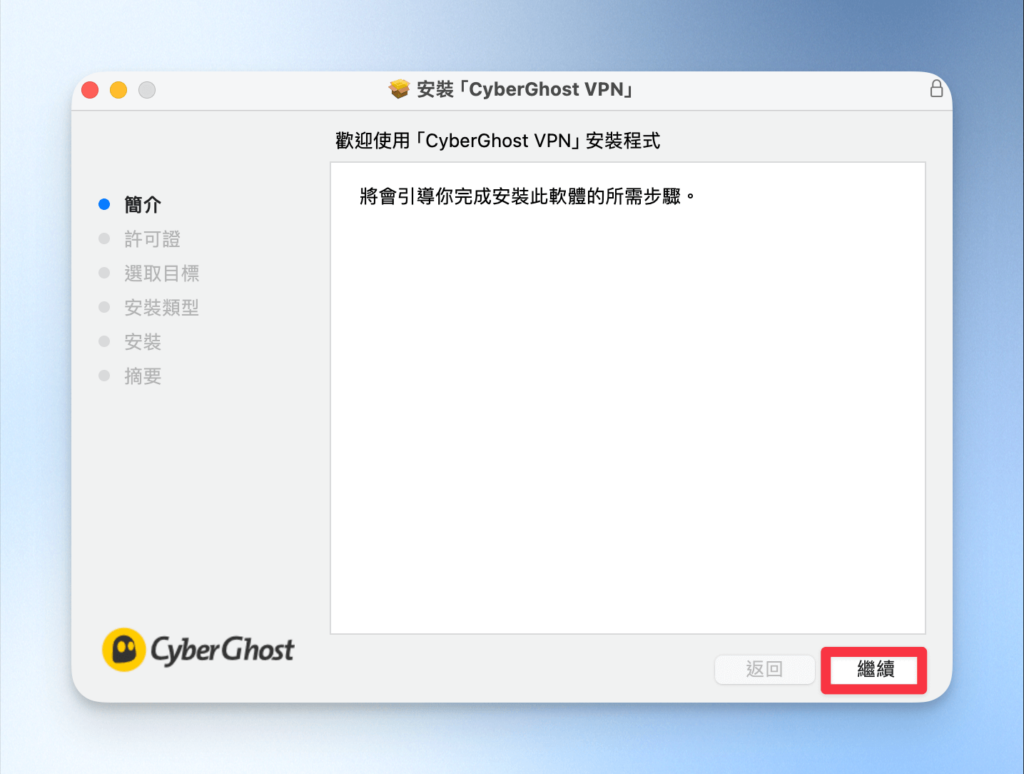Click the blue bullet next to 簡介
This screenshot has width=1024, height=774.
click(x=104, y=204)
